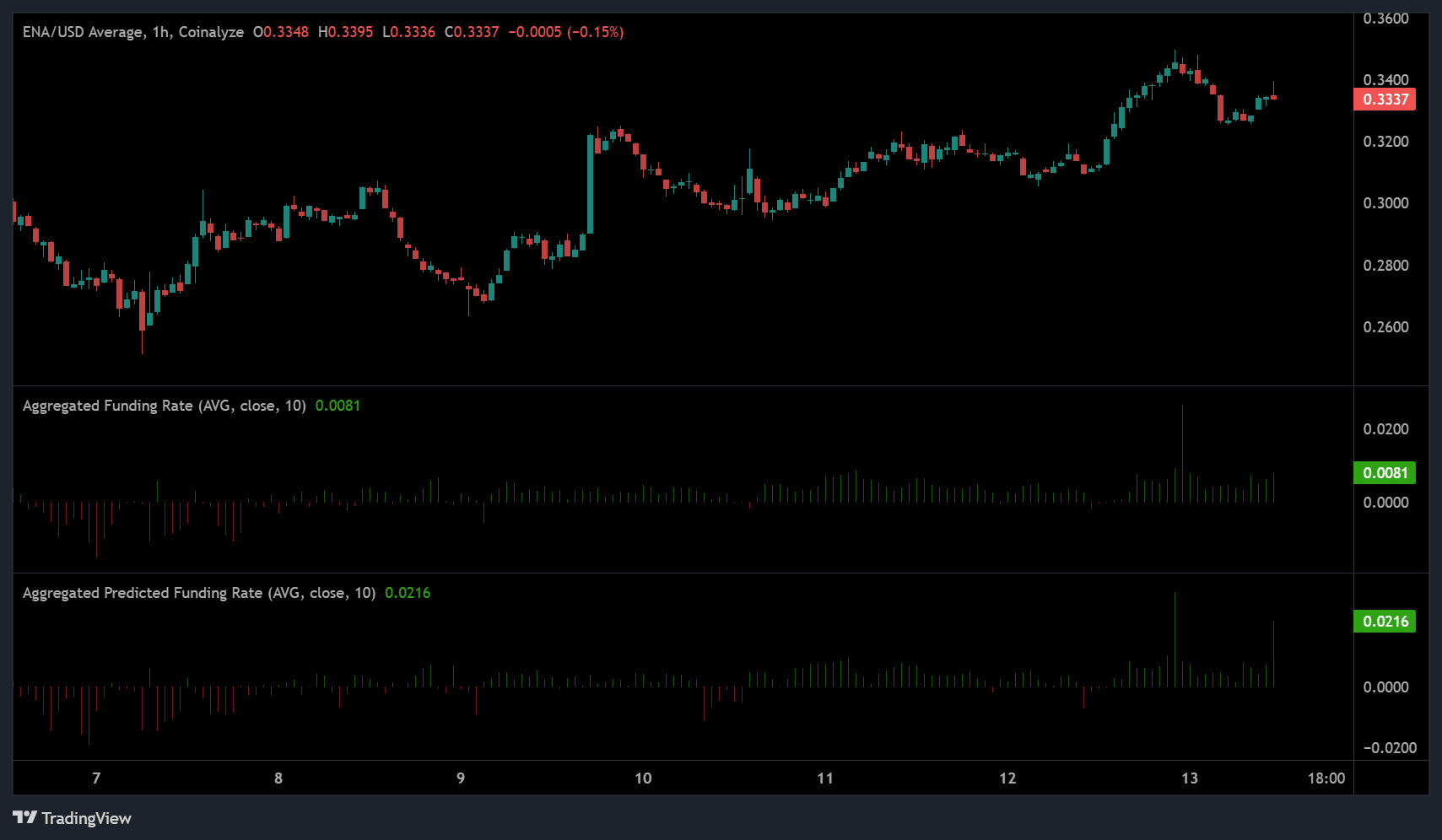The image size is (1442, 840).
Task: Click the date label 7 on time axis
Action: (96, 778)
